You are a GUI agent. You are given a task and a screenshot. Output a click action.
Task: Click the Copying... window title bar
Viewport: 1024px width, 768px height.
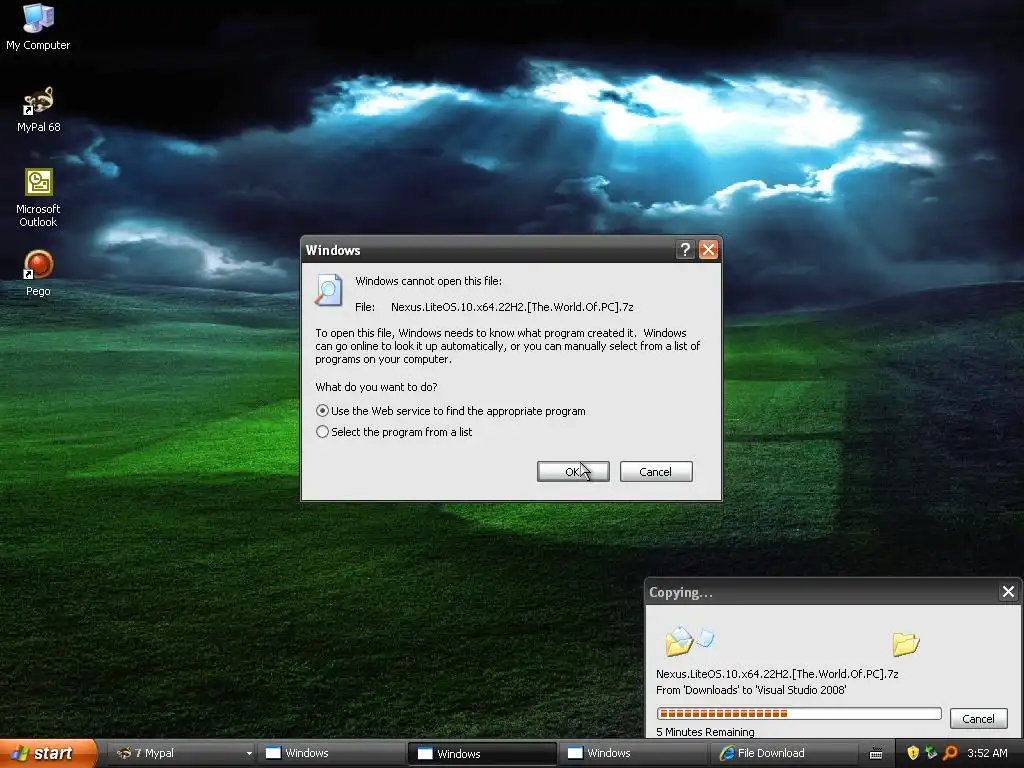tap(820, 592)
